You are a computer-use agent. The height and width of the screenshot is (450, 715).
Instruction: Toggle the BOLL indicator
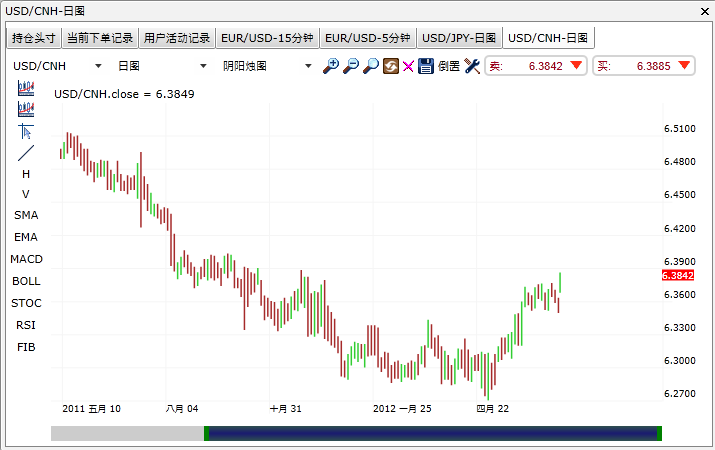click(26, 281)
